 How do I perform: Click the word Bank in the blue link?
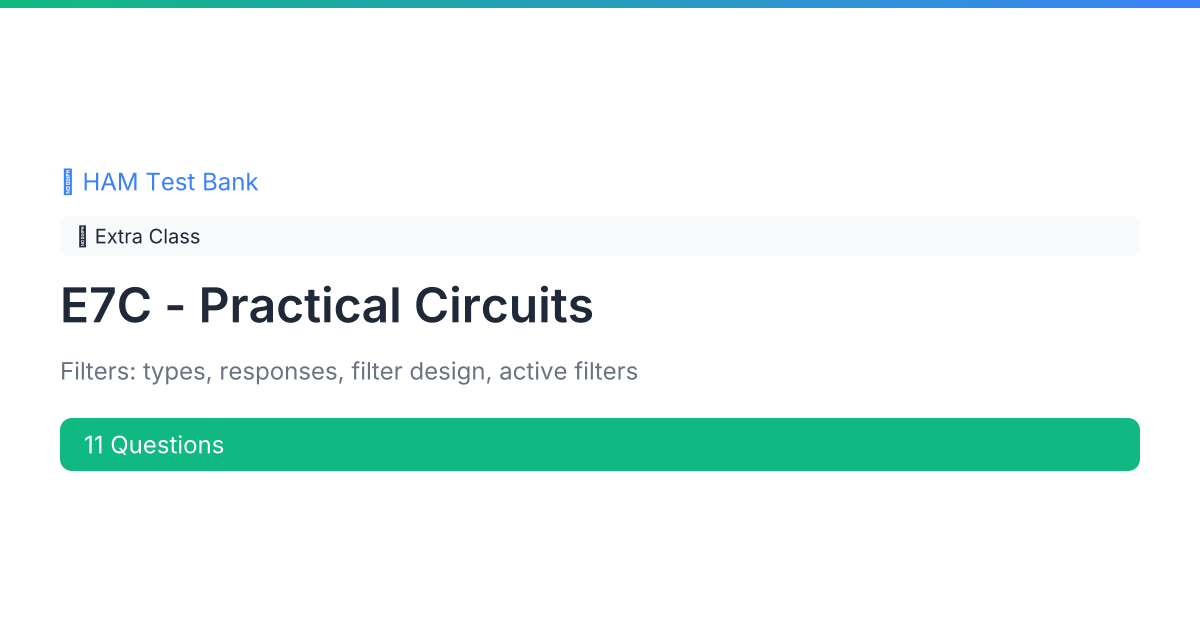(231, 182)
